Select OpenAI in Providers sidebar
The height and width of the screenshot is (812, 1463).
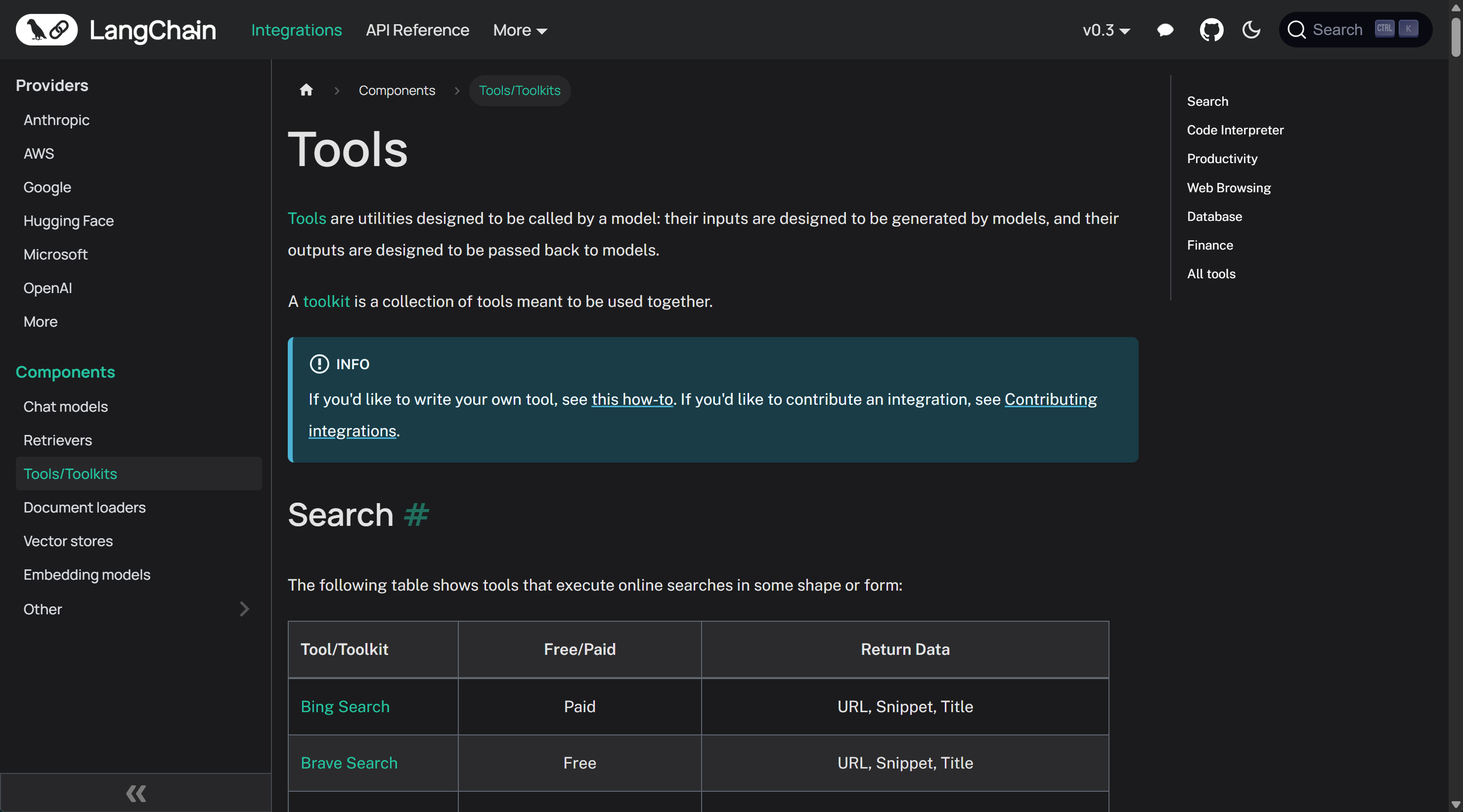click(47, 288)
